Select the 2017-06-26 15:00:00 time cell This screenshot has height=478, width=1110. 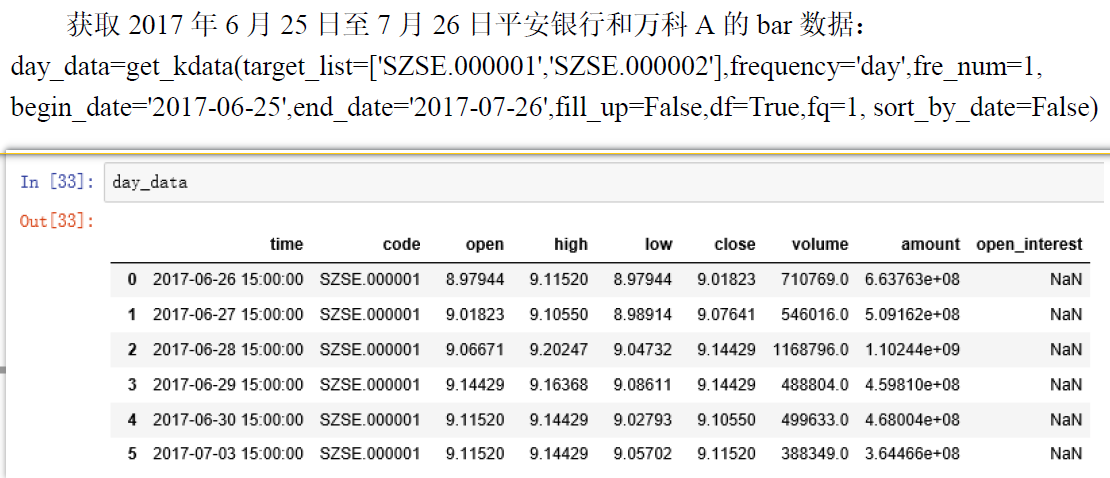pyautogui.click(x=228, y=280)
